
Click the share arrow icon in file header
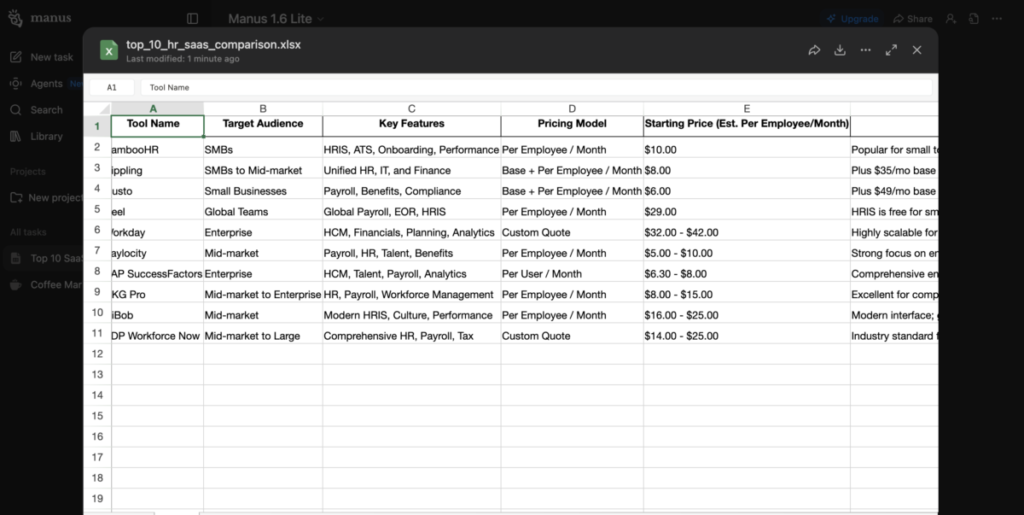click(814, 50)
